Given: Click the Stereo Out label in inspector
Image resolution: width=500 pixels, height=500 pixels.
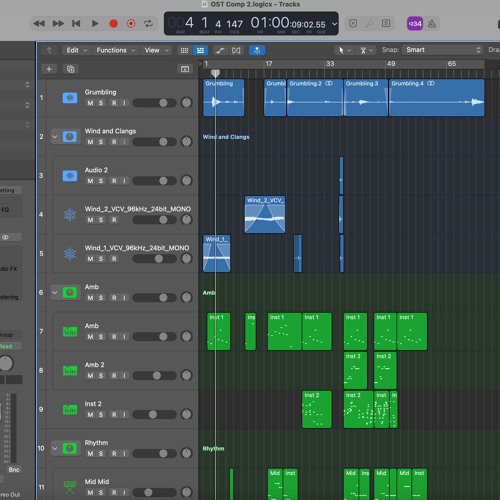Looking at the screenshot, I should (x=10, y=495).
